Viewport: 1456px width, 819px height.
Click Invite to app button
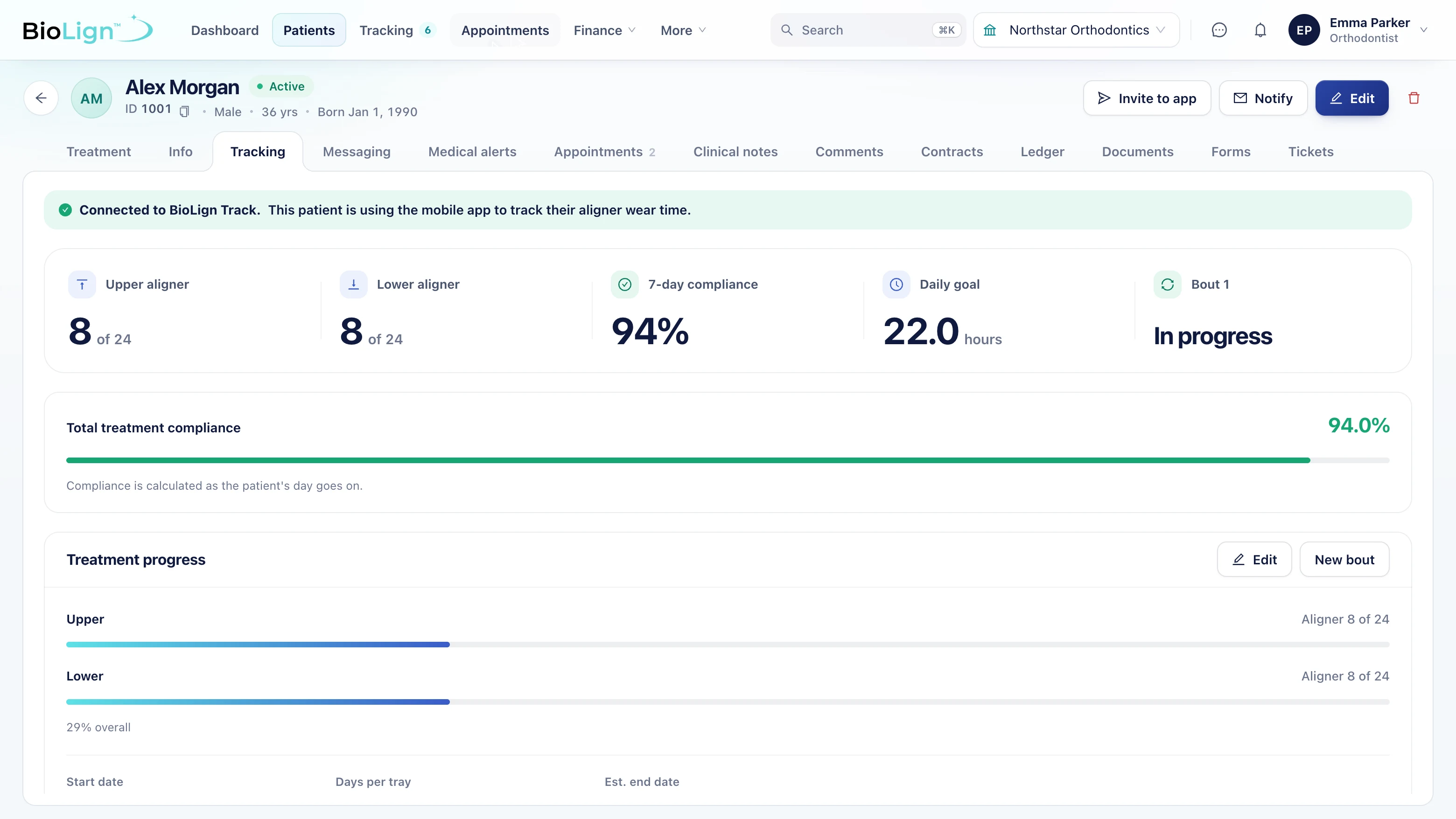[1147, 98]
